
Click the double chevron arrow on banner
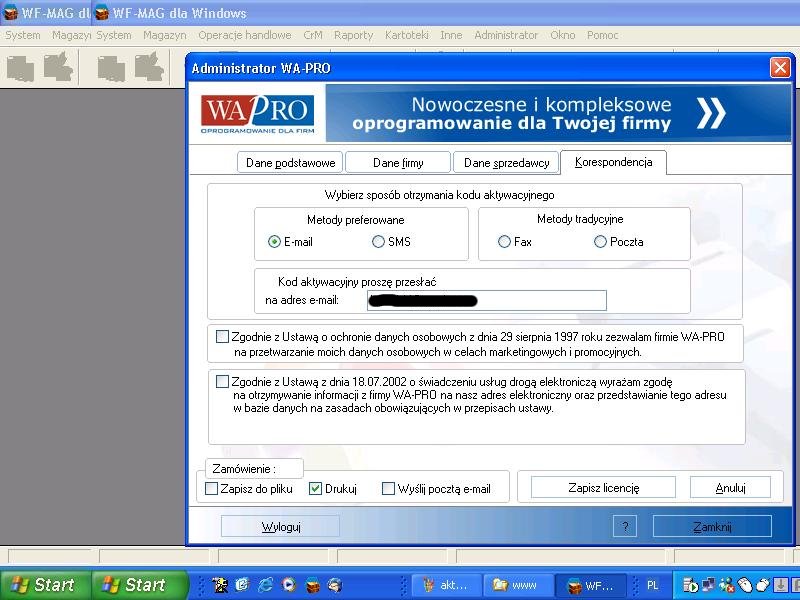pyautogui.click(x=711, y=113)
